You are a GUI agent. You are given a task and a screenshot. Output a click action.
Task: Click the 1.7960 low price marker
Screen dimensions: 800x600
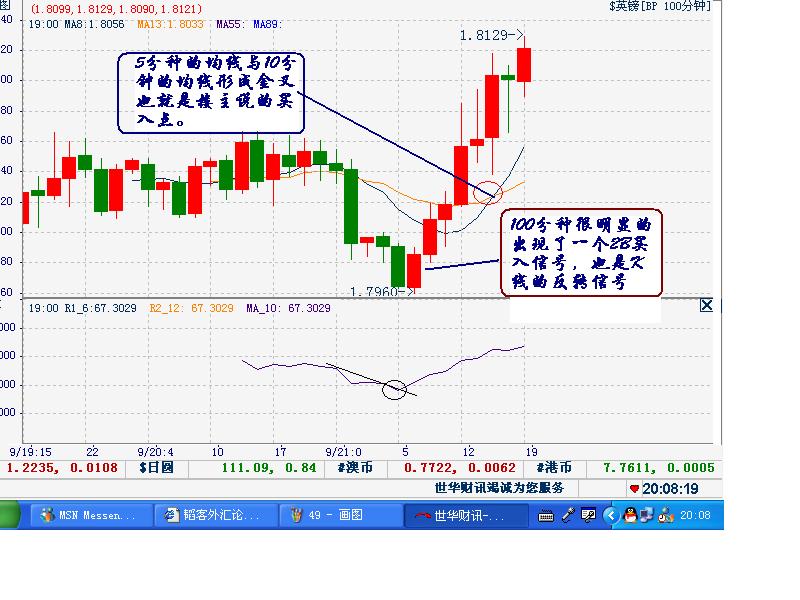(382, 292)
